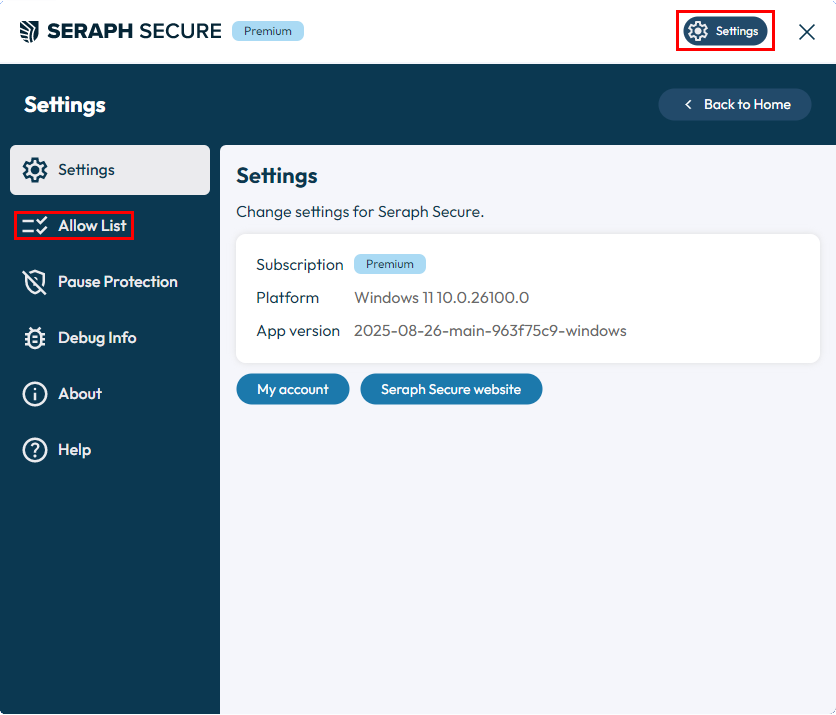Click the crossed shield icon for Pause Protection
The image size is (836, 715).
click(x=35, y=282)
